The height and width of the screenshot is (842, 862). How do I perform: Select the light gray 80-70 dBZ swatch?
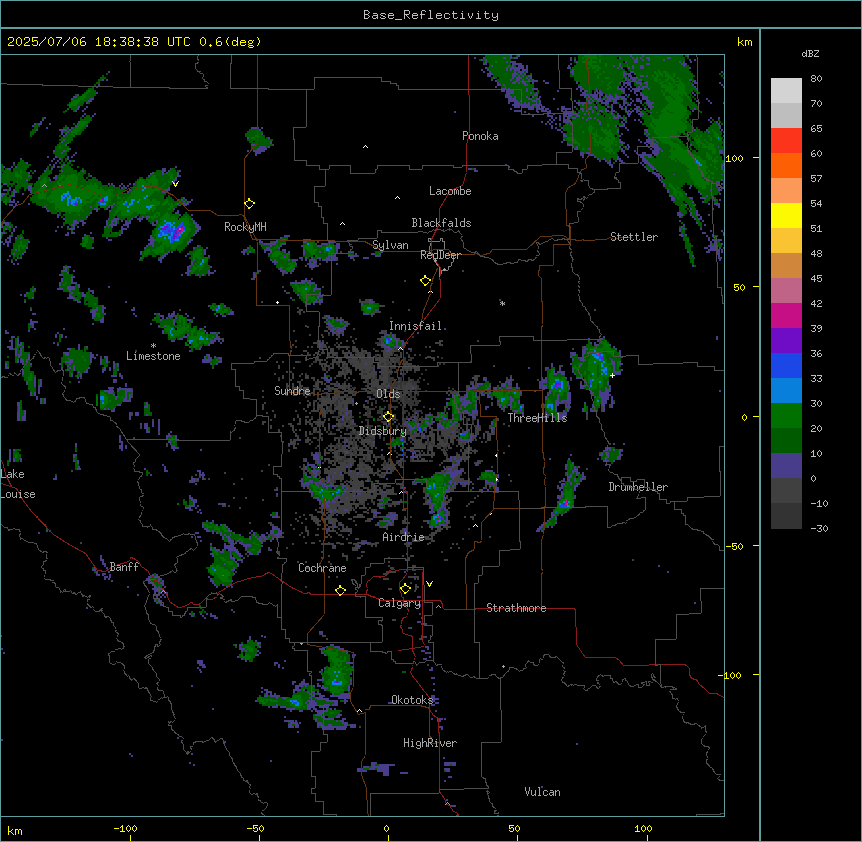point(786,91)
